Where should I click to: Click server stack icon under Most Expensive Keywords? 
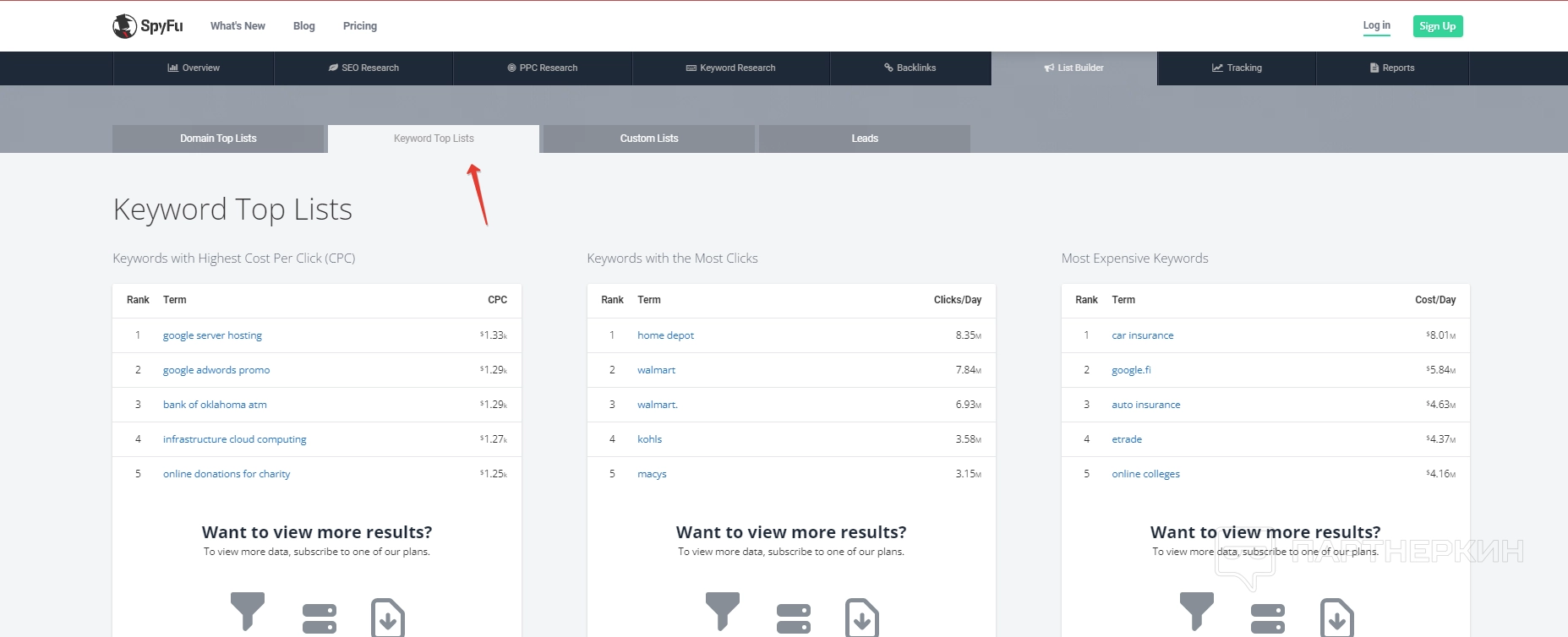[1268, 618]
